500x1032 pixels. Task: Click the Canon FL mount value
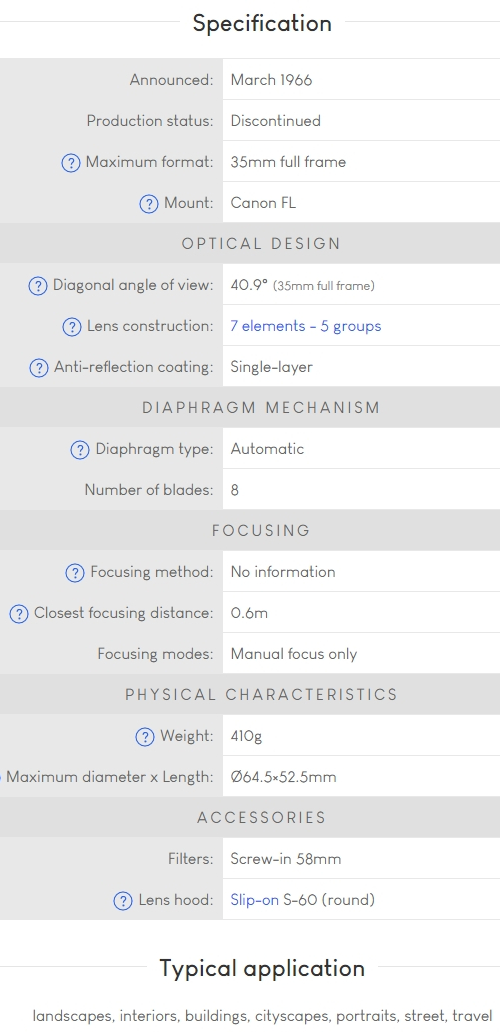coord(263,203)
